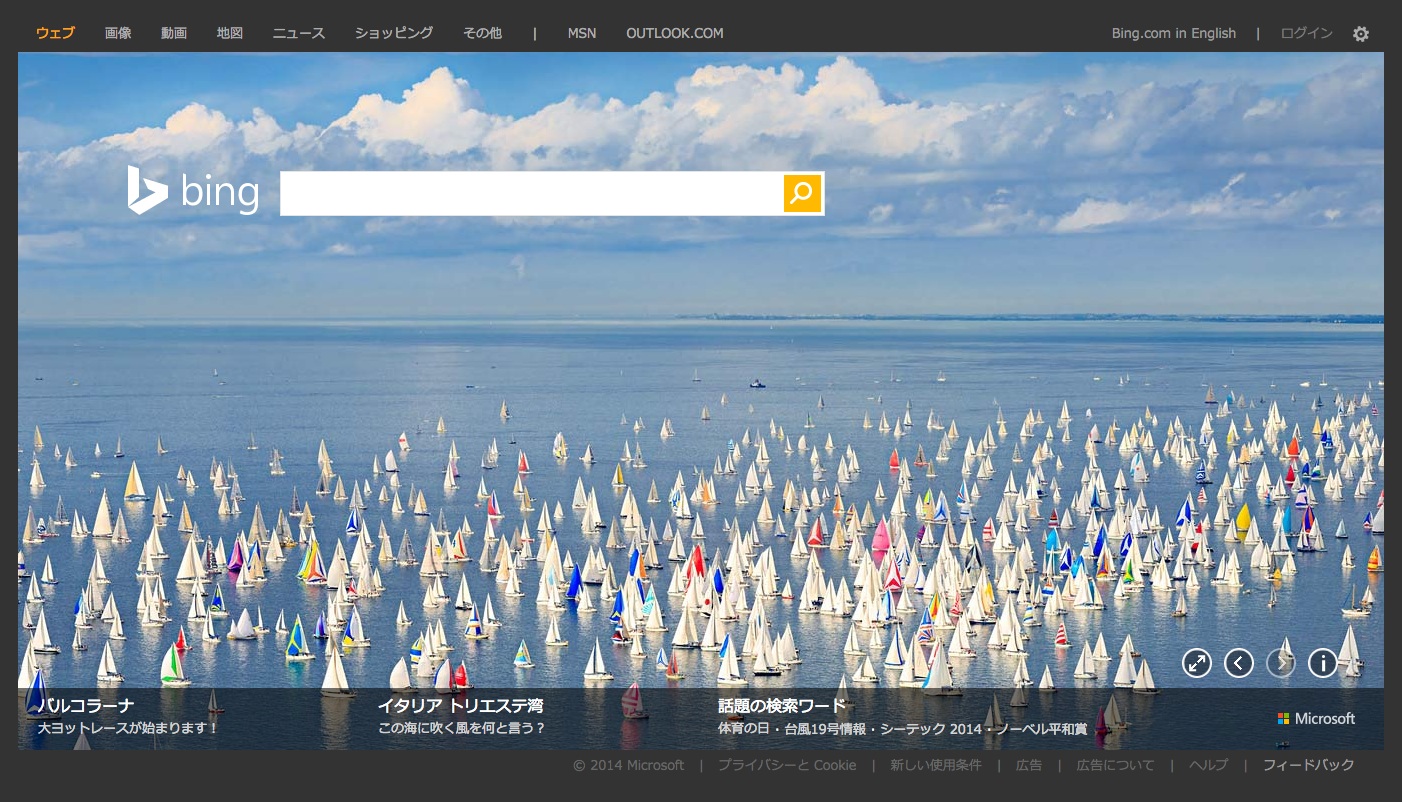Open the MSN link
The height and width of the screenshot is (802, 1402).
pyautogui.click(x=581, y=33)
